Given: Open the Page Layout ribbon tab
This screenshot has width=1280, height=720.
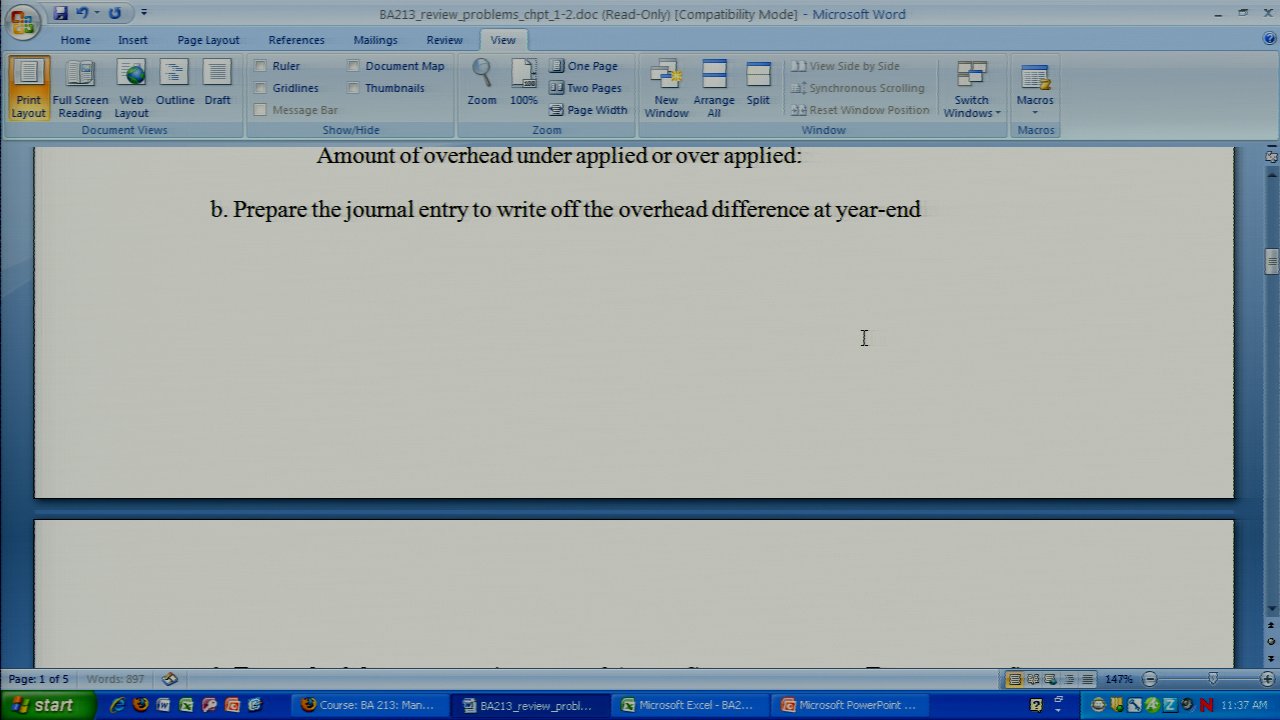Looking at the screenshot, I should (x=208, y=40).
